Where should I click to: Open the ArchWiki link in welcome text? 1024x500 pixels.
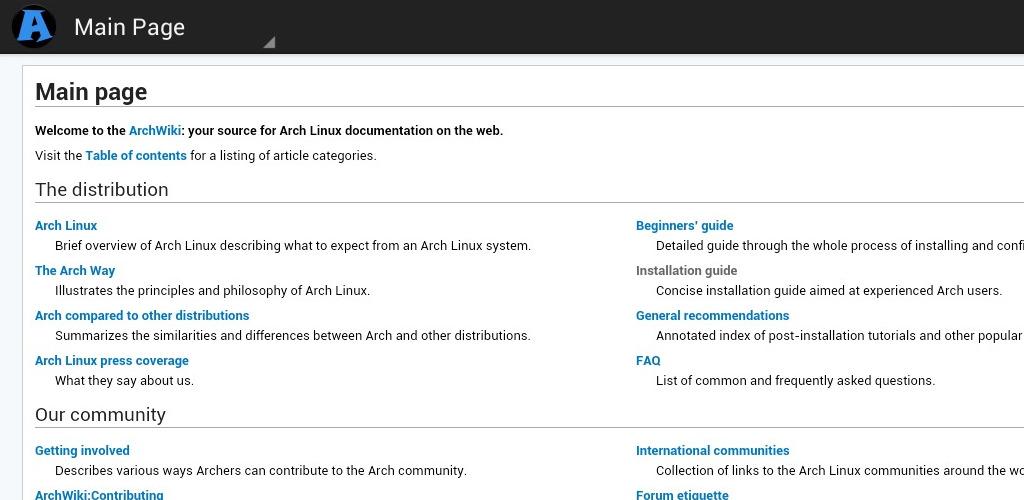coord(155,131)
